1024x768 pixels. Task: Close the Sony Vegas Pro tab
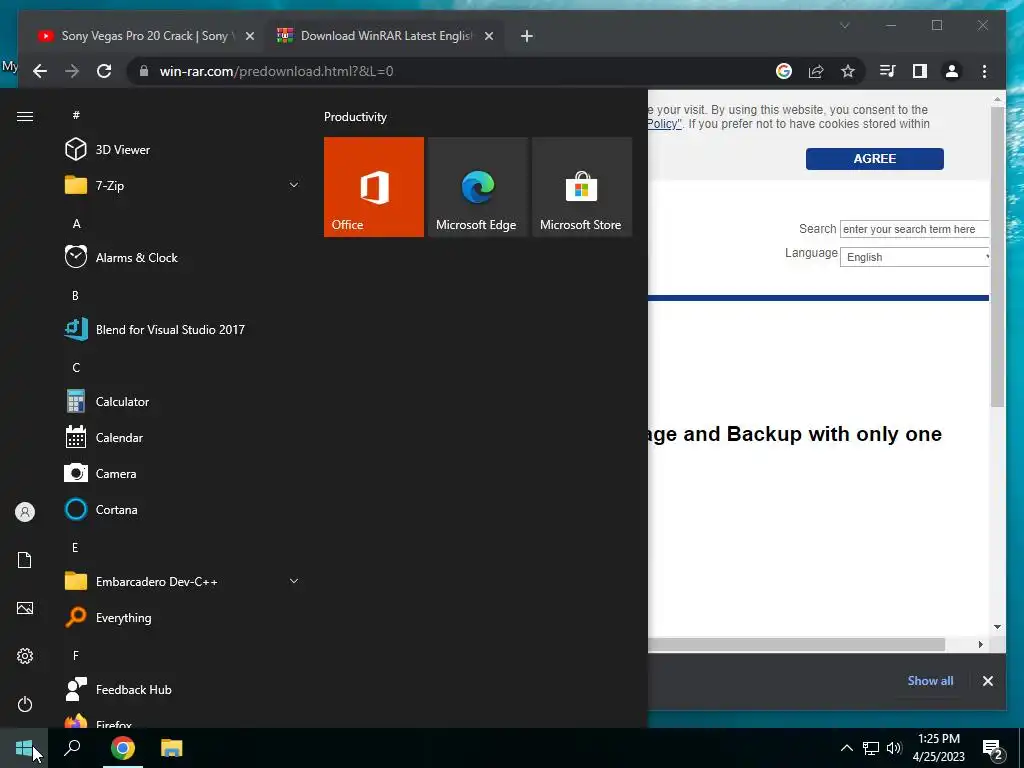(x=249, y=36)
